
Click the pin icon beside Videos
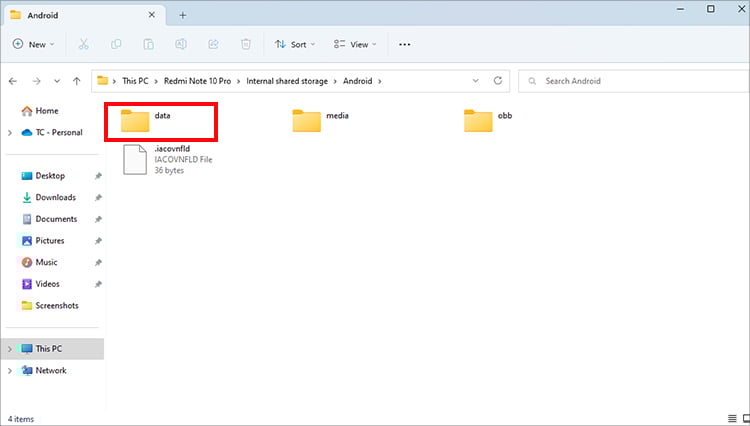pyautogui.click(x=98, y=284)
